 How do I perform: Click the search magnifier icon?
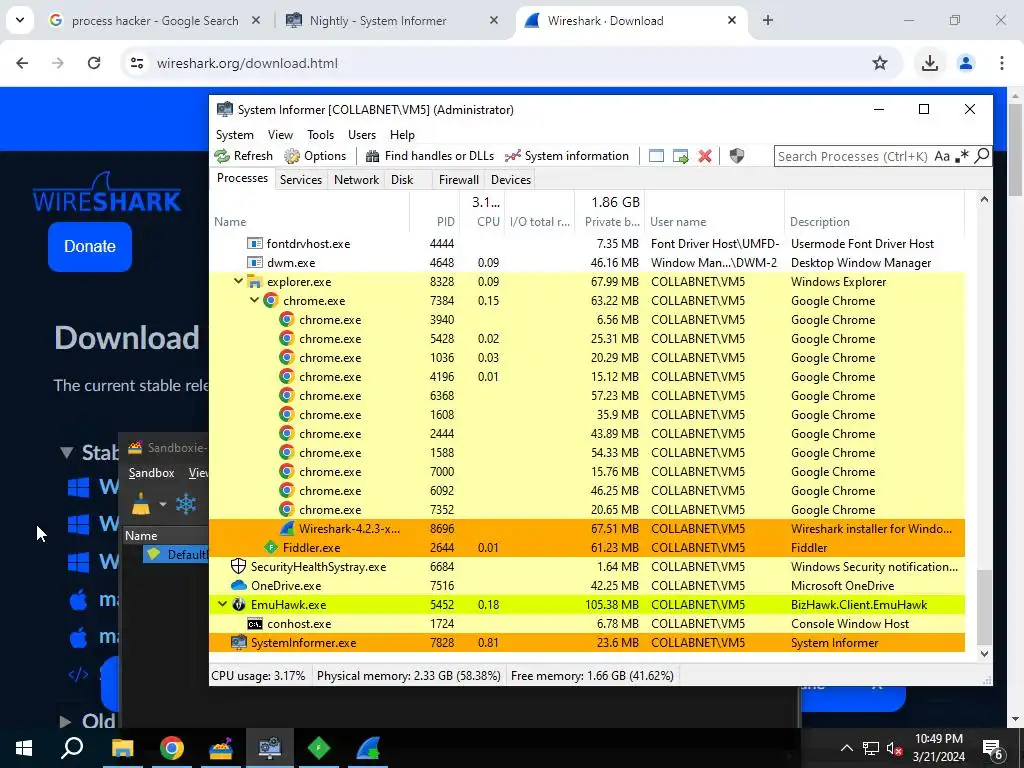[x=981, y=156]
